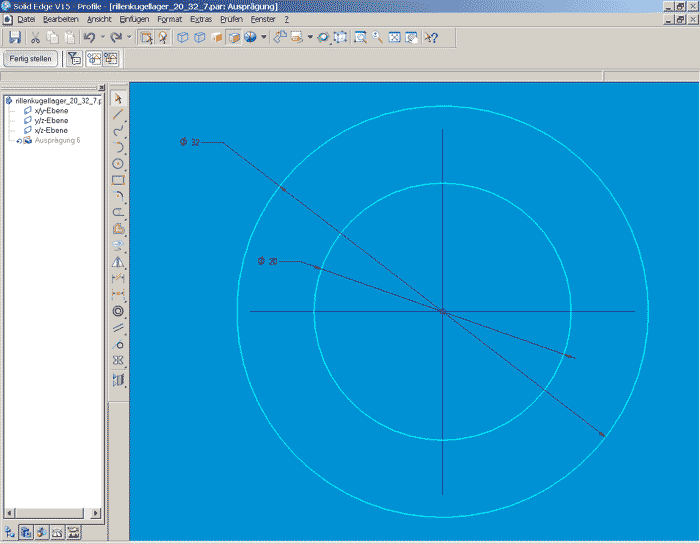Open dropdown arrow next to globe icon
700x544 pixels.
[x=264, y=37]
